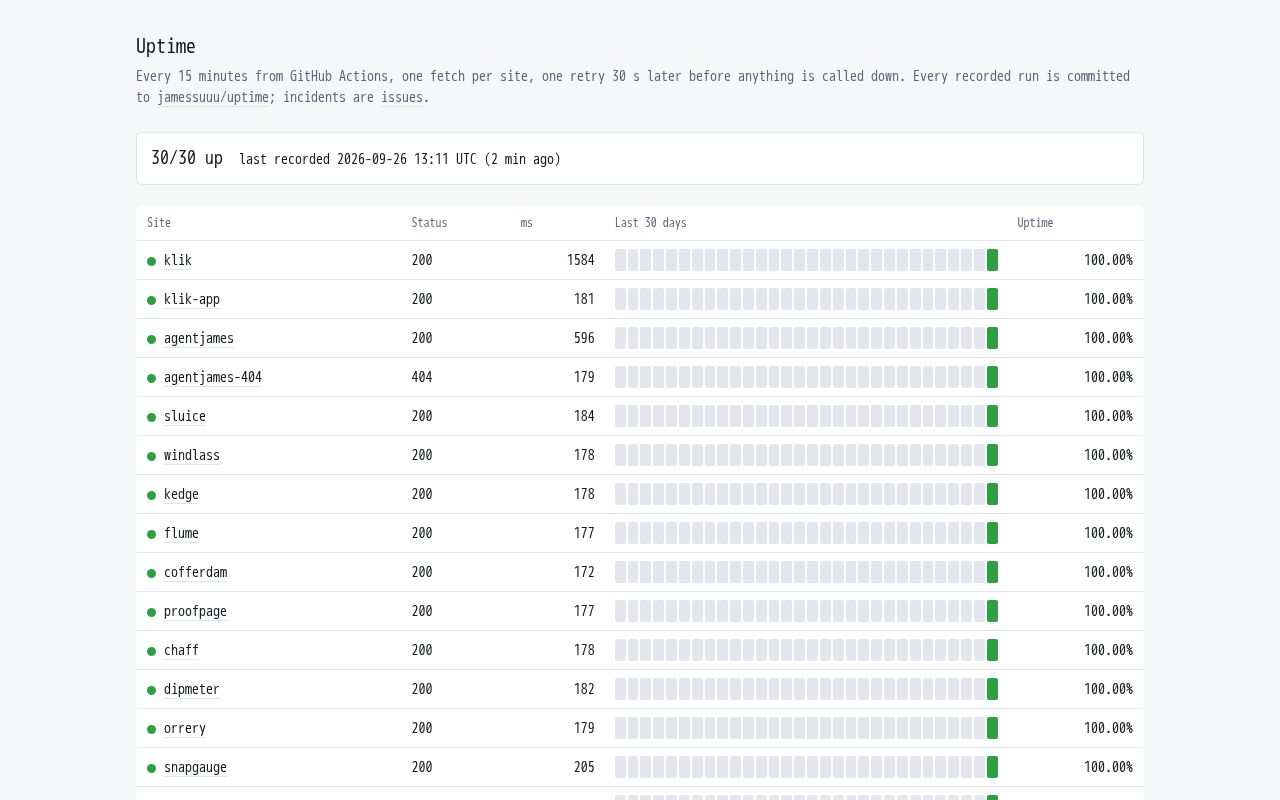Image resolution: width=1280 pixels, height=800 pixels.
Task: Click the 172 ms value for cofferdam
Action: [584, 572]
